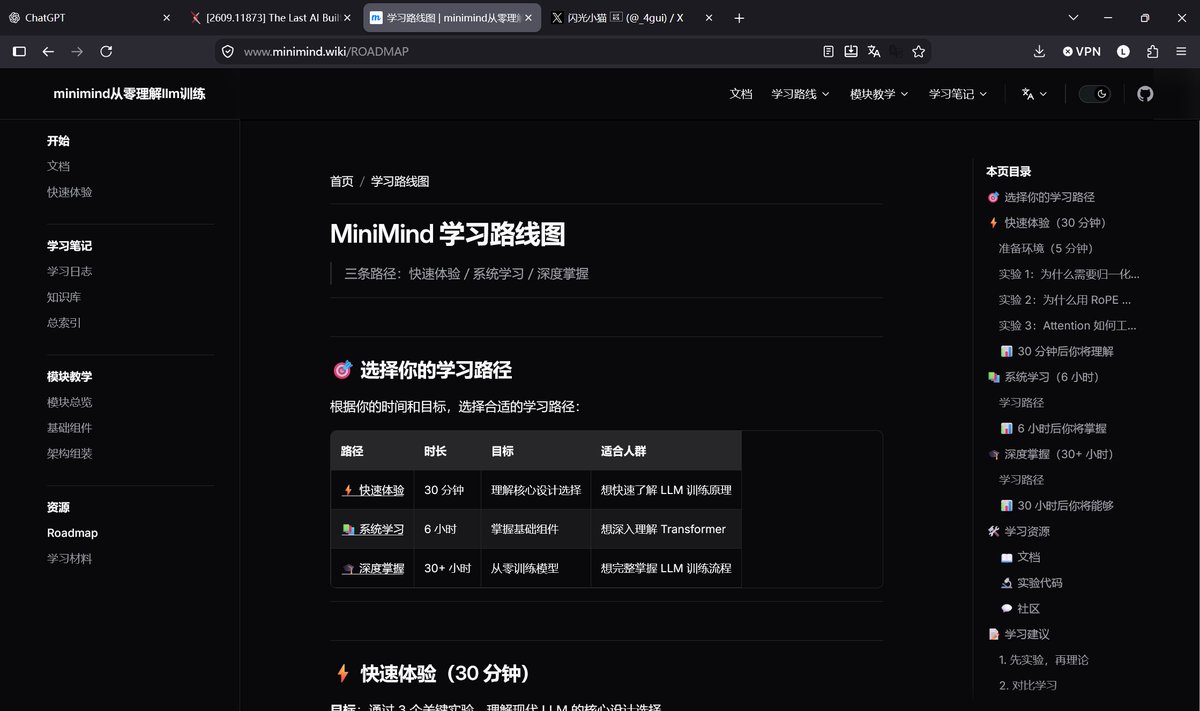Open 快速体验 in the left sidebar

pyautogui.click(x=69, y=192)
